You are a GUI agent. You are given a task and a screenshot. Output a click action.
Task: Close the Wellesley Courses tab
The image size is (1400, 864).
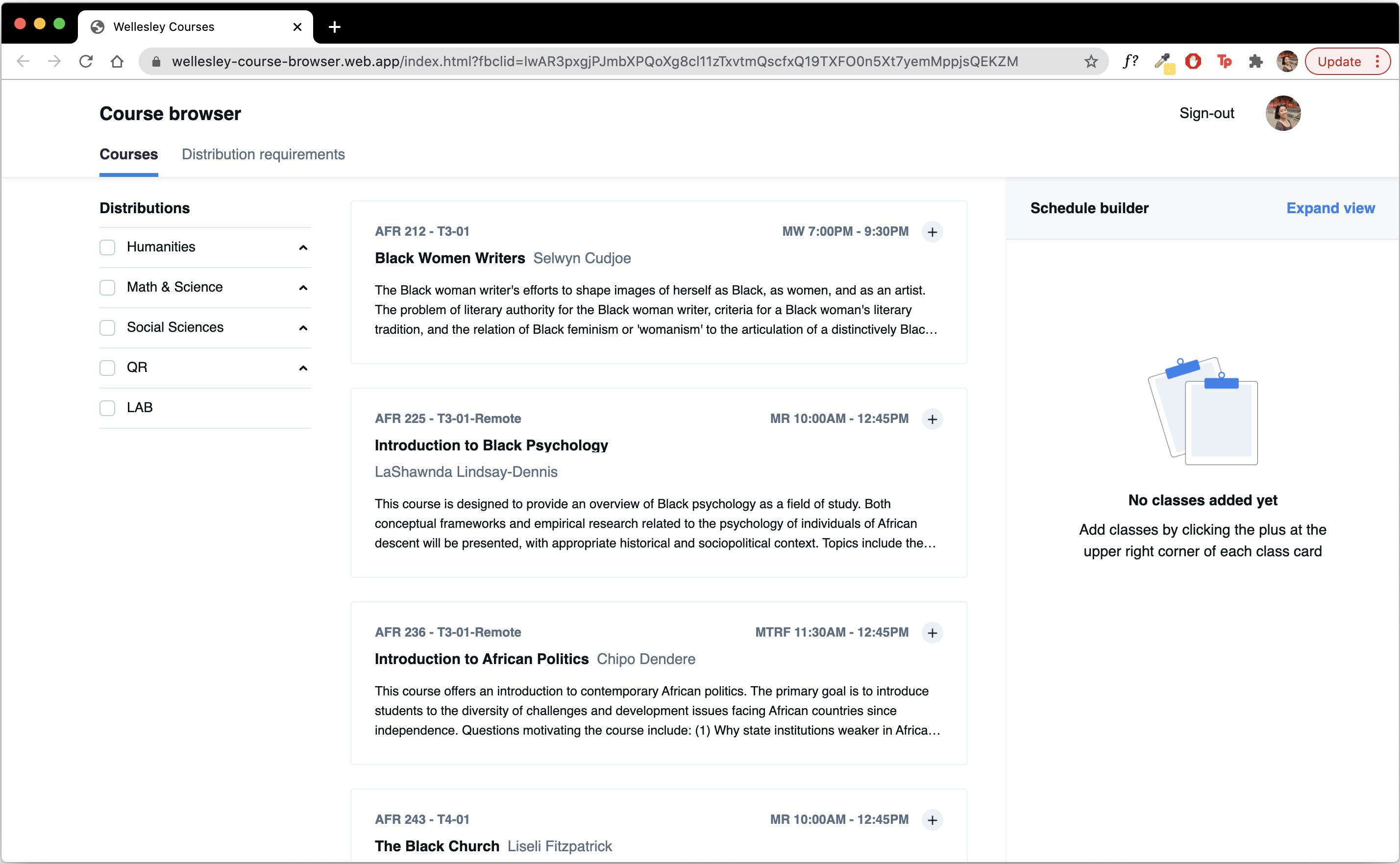coord(297,27)
